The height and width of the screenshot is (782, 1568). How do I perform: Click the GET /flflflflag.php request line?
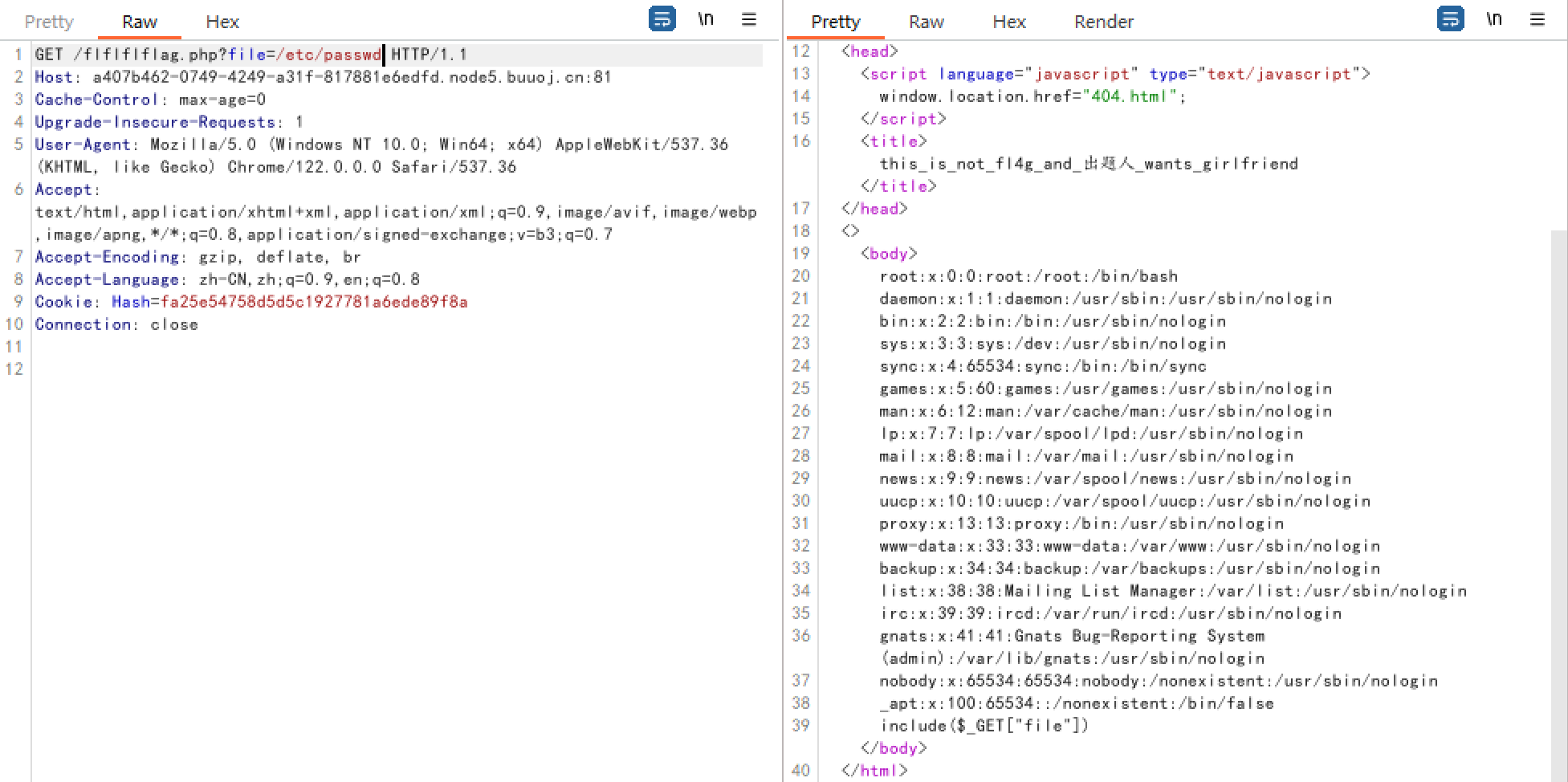click(250, 55)
